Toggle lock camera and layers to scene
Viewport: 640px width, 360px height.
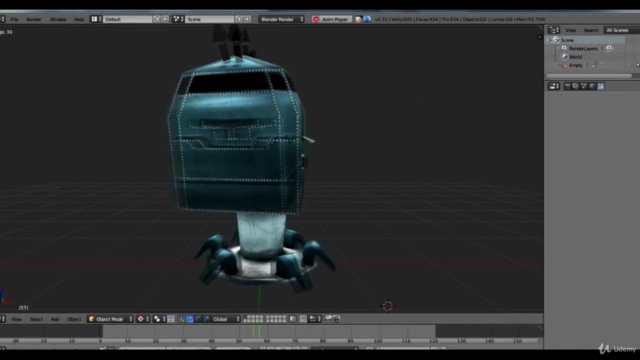coord(293,319)
